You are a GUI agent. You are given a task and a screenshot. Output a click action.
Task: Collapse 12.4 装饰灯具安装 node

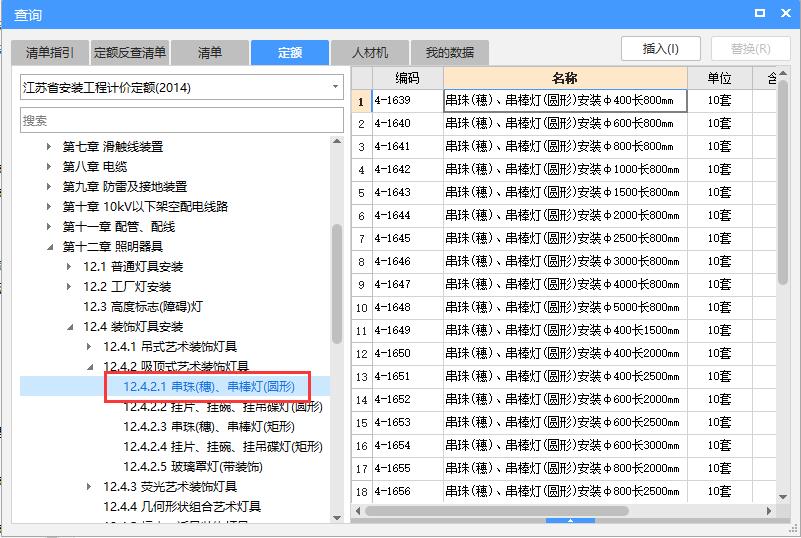[70, 327]
